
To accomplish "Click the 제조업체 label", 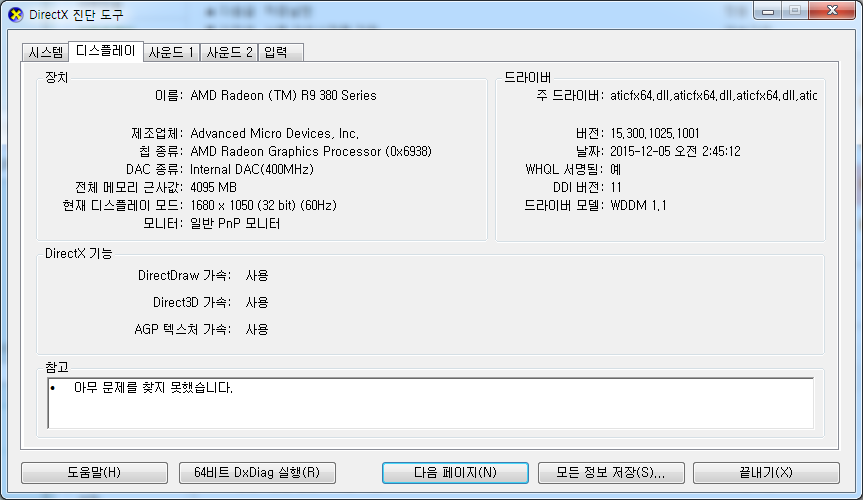I will coord(157,133).
